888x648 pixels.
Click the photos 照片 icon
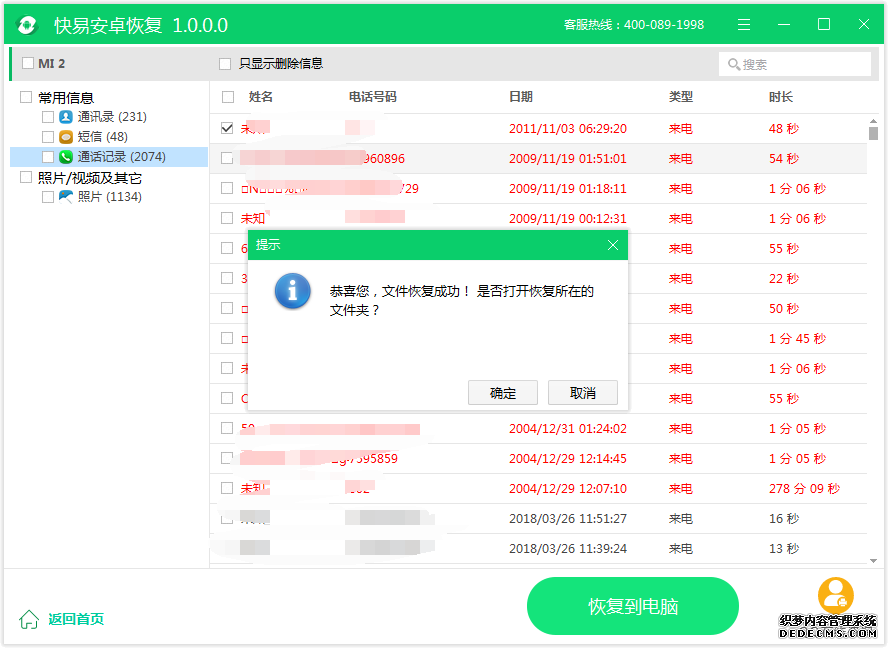tap(66, 197)
